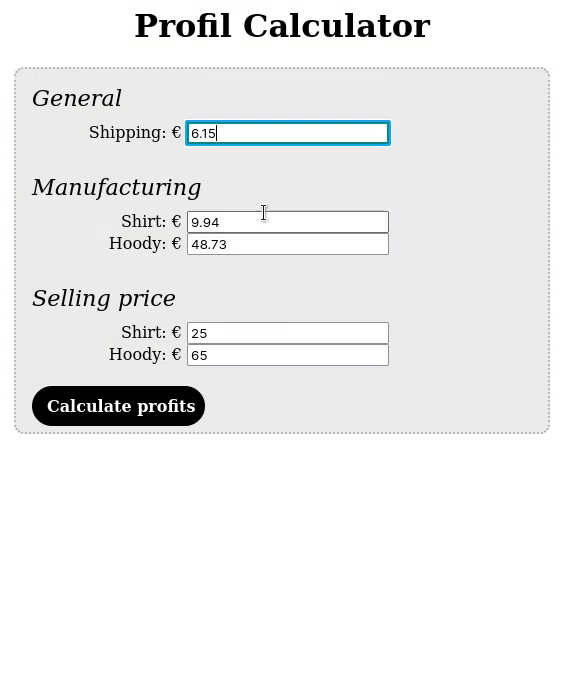Click the euro sign beside Selling price Shirt
Image resolution: width=564 pixels, height=680 pixels.
(176, 332)
